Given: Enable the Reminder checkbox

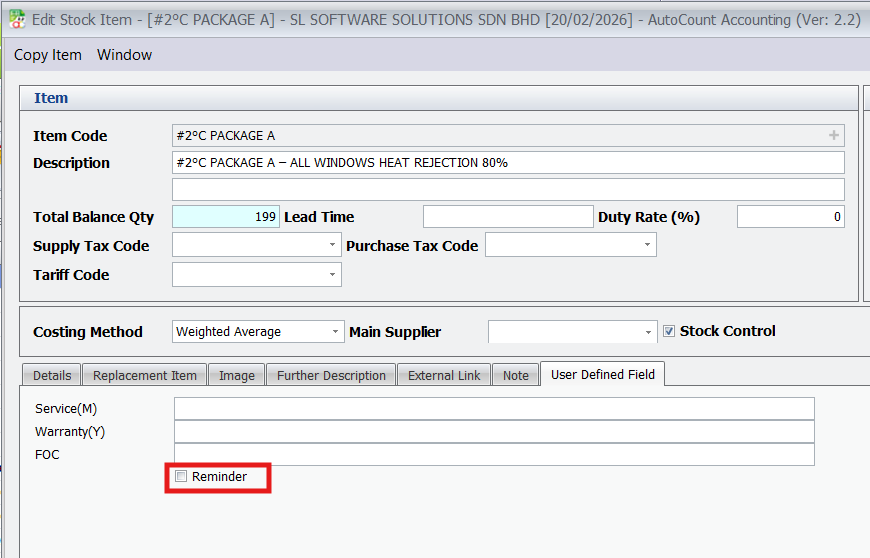Looking at the screenshot, I should tap(181, 477).
